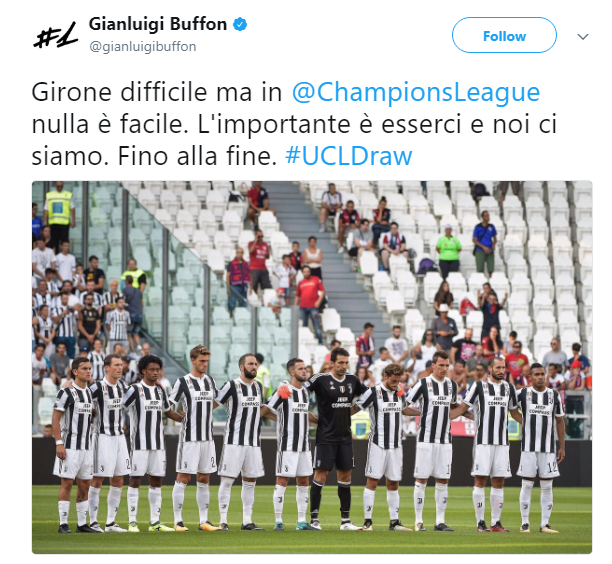
Task: Open the @ChampionsLeague mention
Action: (x=416, y=92)
